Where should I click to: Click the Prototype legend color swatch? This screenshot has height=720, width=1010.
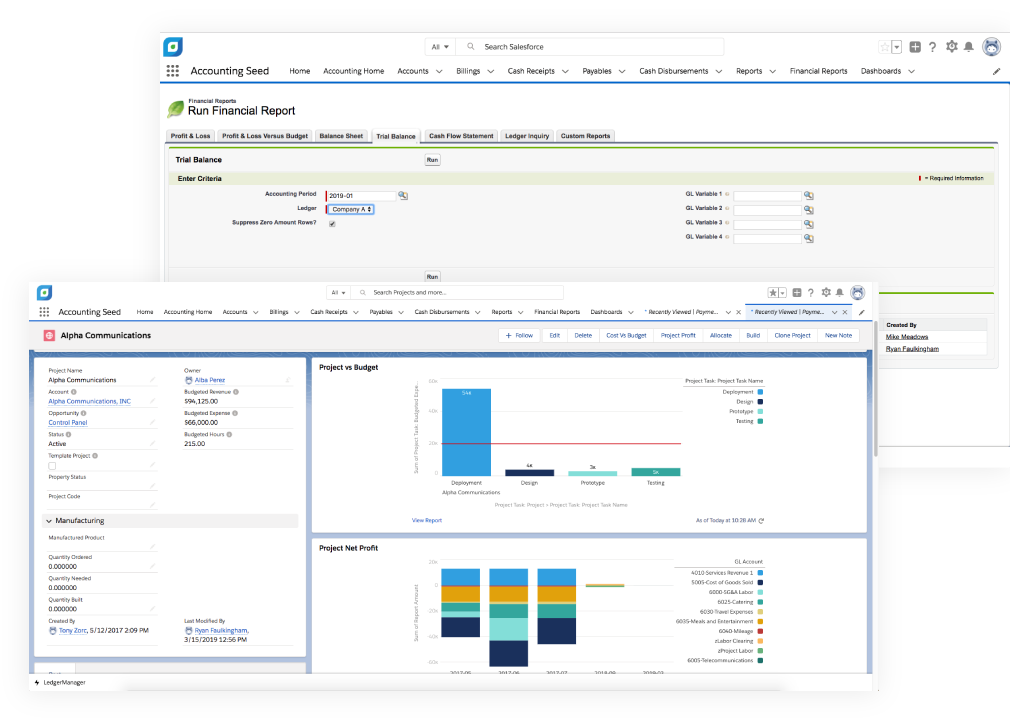(x=761, y=412)
